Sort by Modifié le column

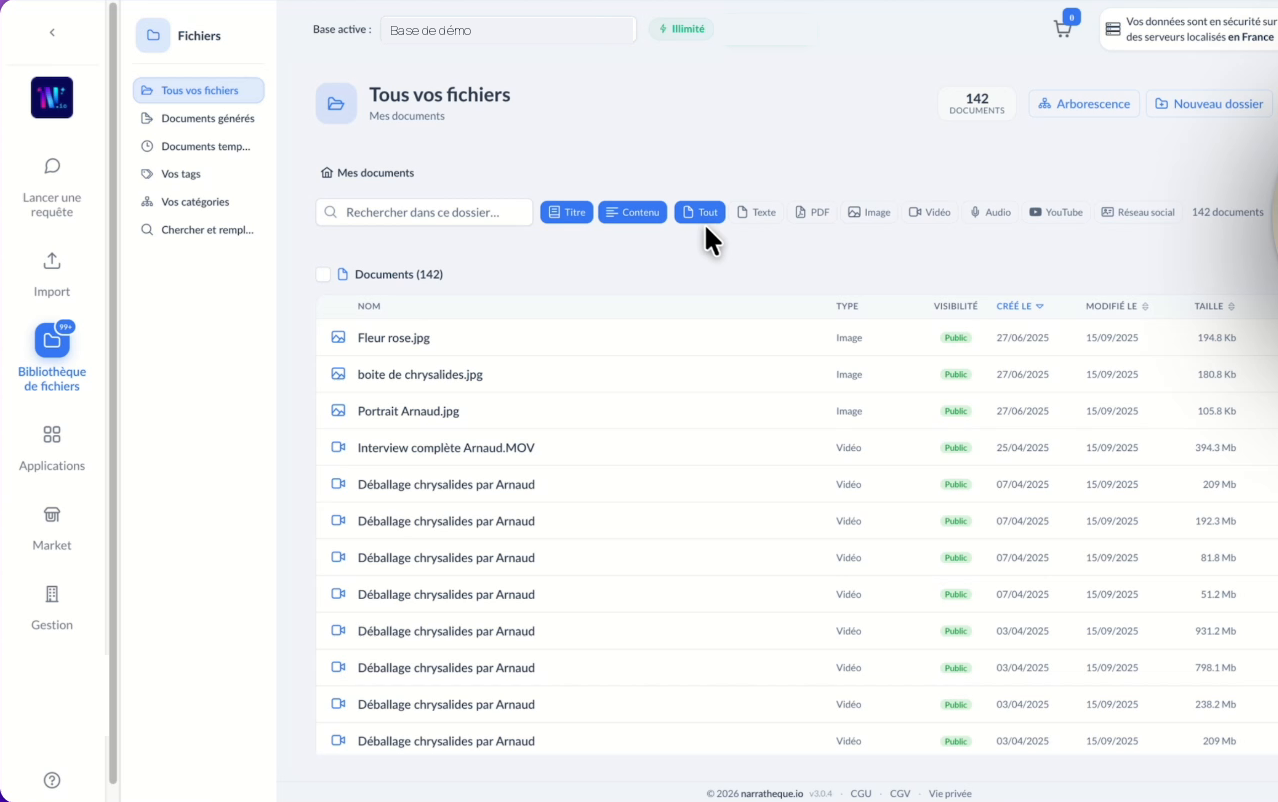click(1117, 306)
